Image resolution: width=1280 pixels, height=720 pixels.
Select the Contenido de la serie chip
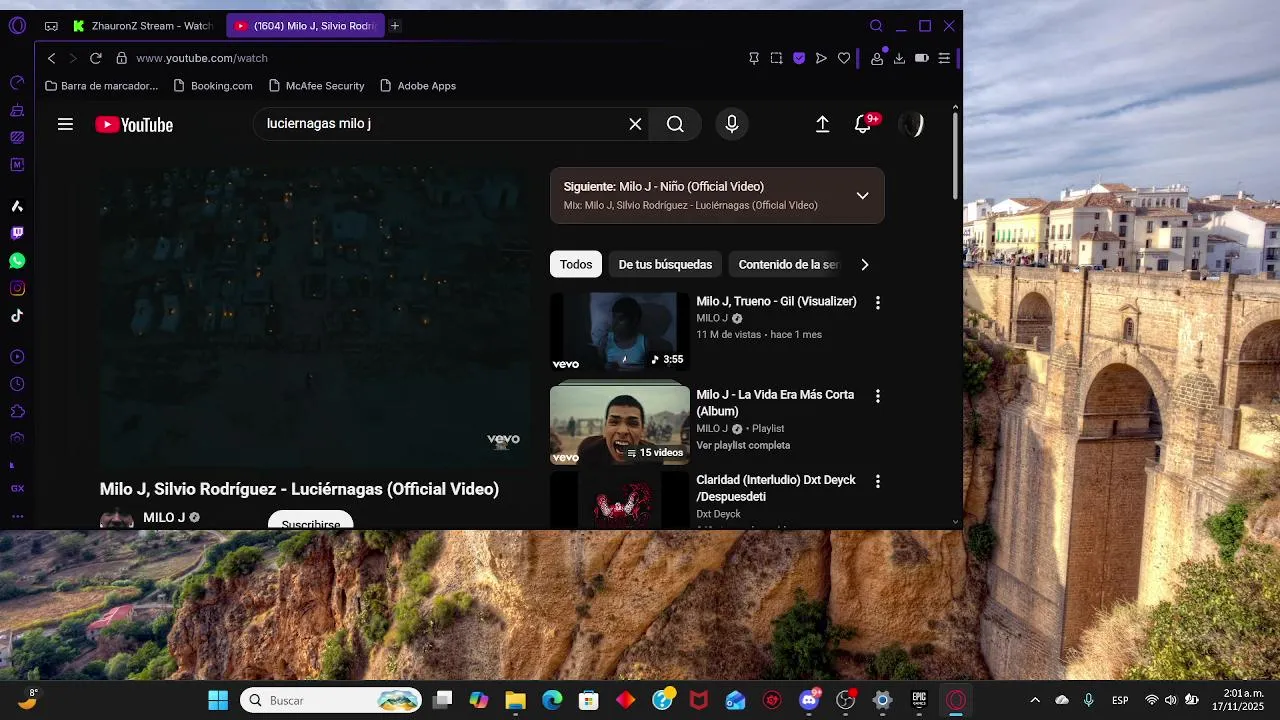(788, 264)
